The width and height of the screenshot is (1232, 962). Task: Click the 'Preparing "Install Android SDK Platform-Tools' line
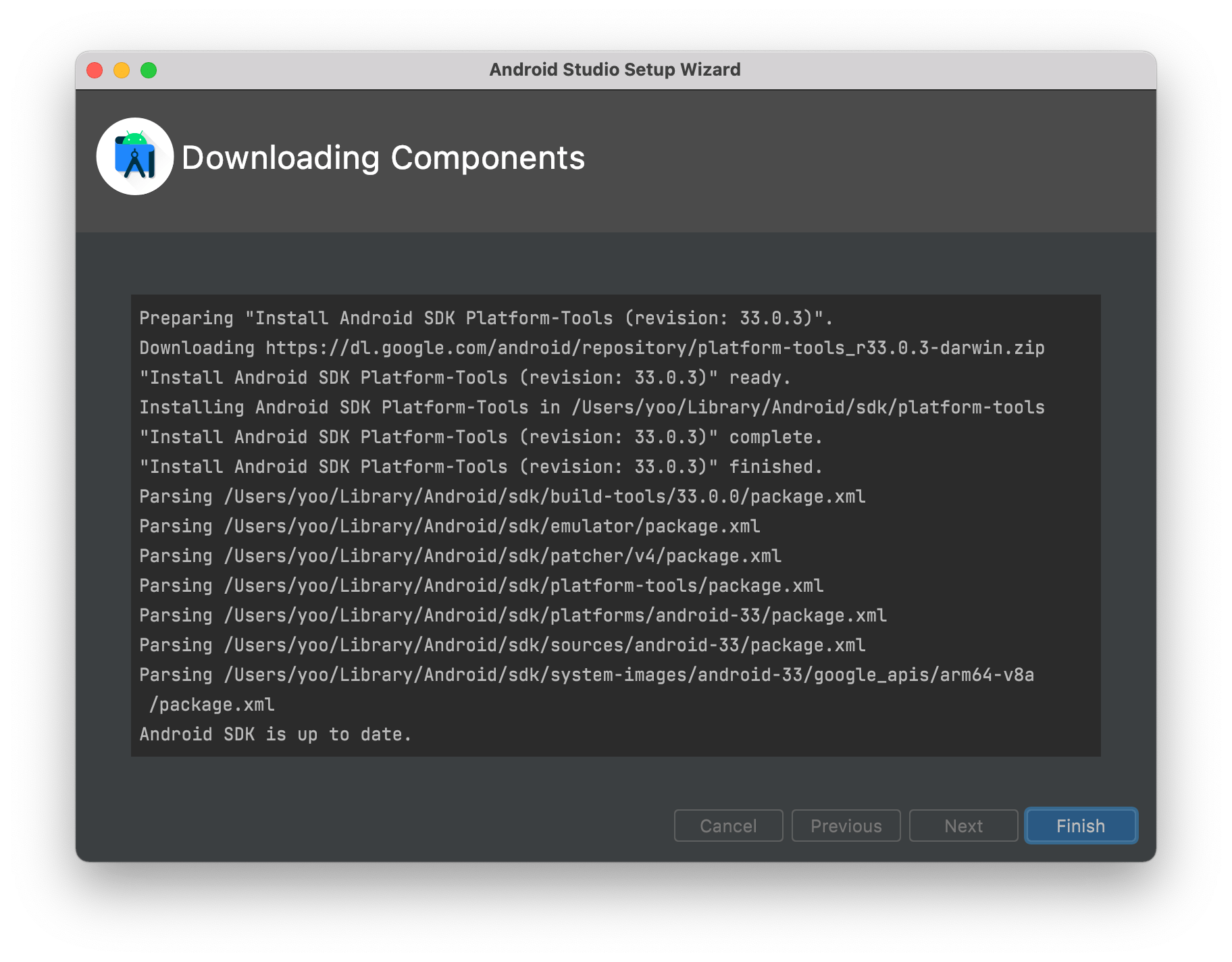pos(486,318)
